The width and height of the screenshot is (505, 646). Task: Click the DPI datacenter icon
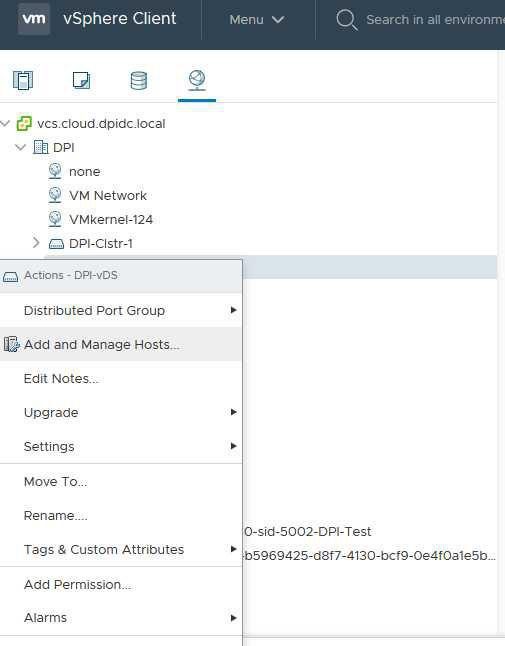40,147
